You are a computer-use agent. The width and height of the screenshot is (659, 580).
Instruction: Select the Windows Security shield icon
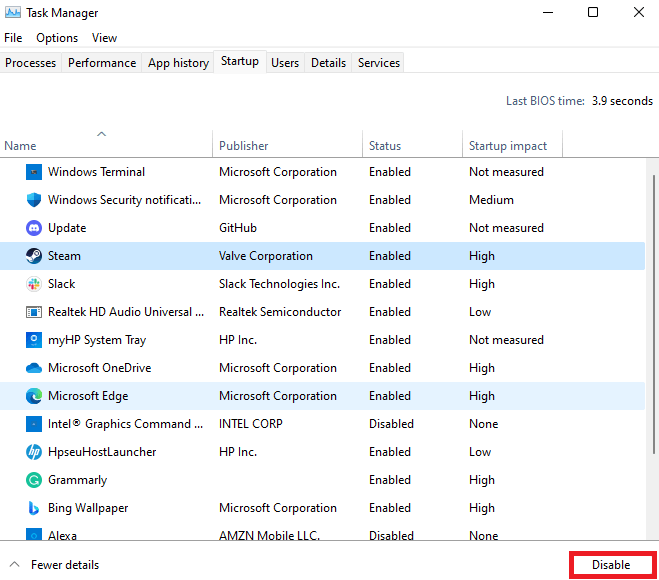[33, 200]
